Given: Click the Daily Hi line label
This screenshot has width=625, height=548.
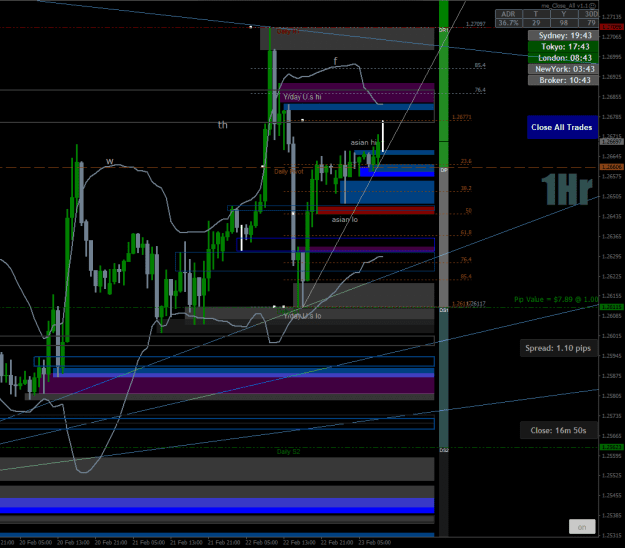Looking at the screenshot, I should (x=287, y=31).
